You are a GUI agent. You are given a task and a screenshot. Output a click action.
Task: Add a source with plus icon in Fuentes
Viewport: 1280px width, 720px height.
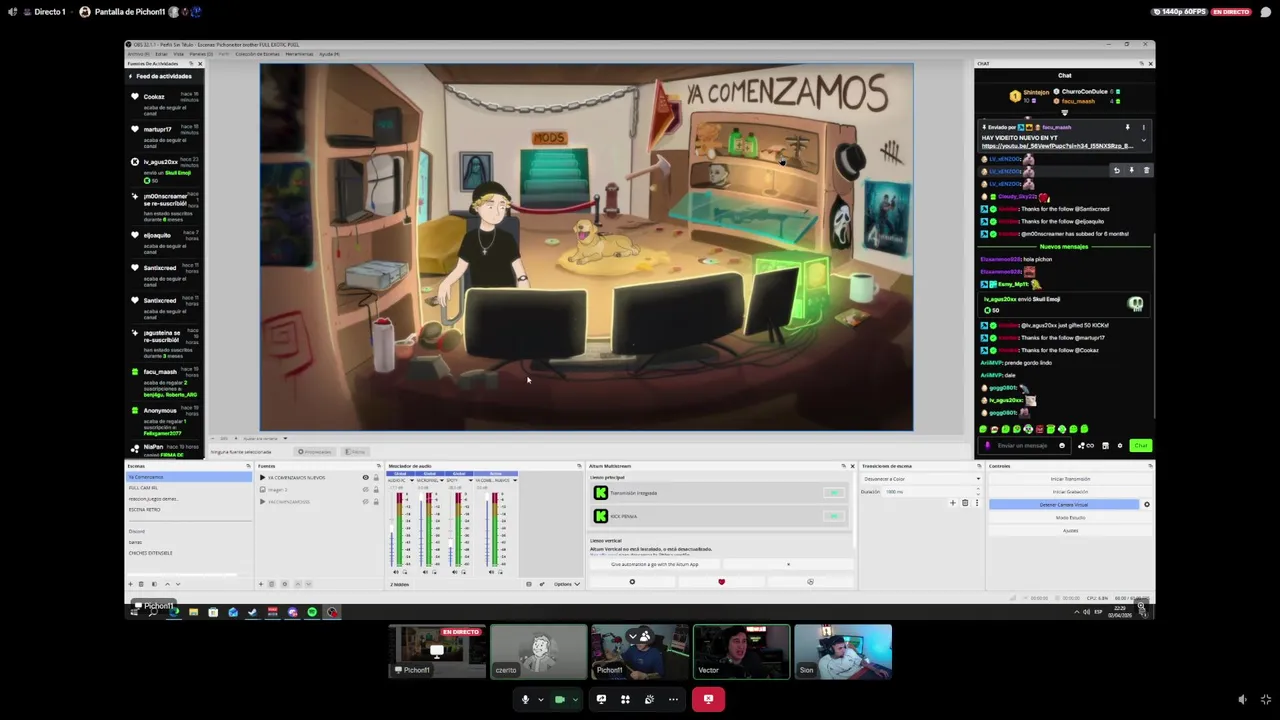[261, 584]
